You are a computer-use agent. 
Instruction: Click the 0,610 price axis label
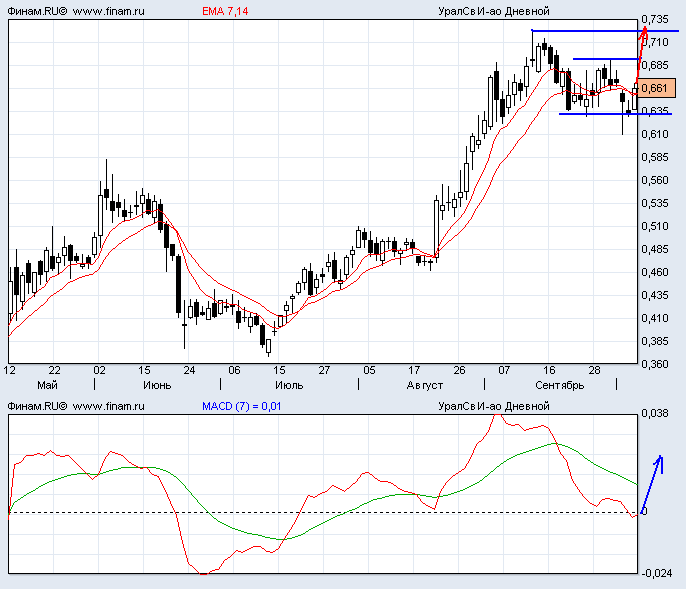[x=655, y=134]
